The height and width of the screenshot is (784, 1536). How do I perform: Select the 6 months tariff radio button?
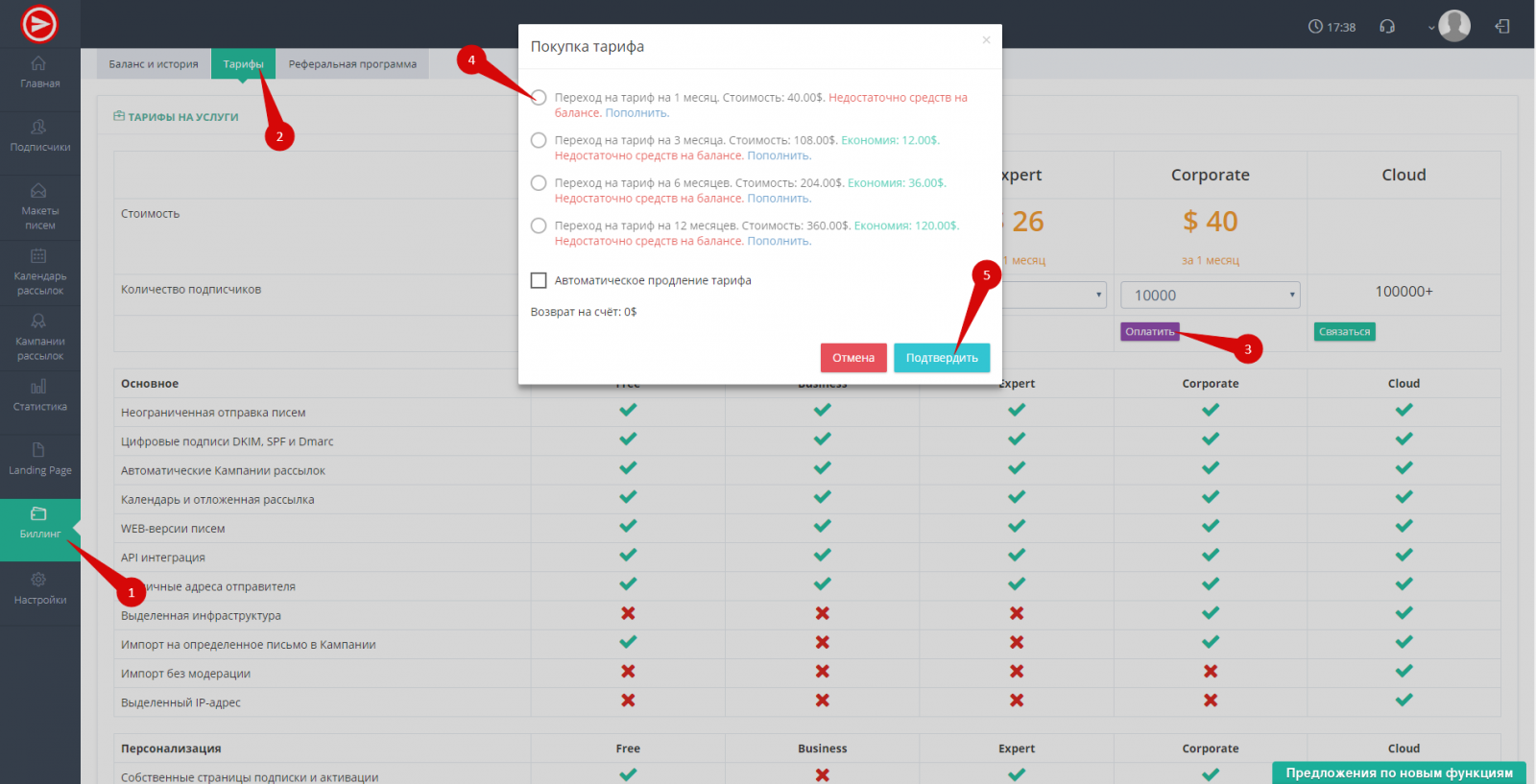coord(539,183)
